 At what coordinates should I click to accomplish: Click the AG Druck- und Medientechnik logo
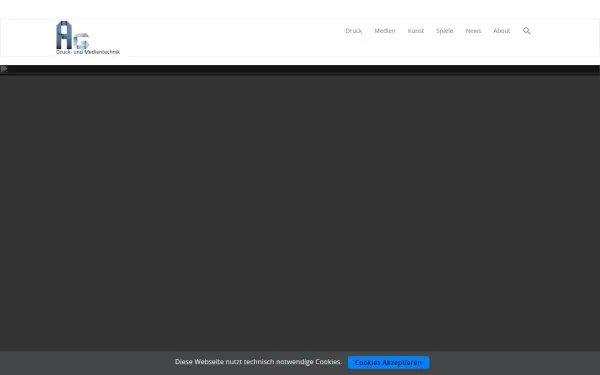[x=88, y=38]
